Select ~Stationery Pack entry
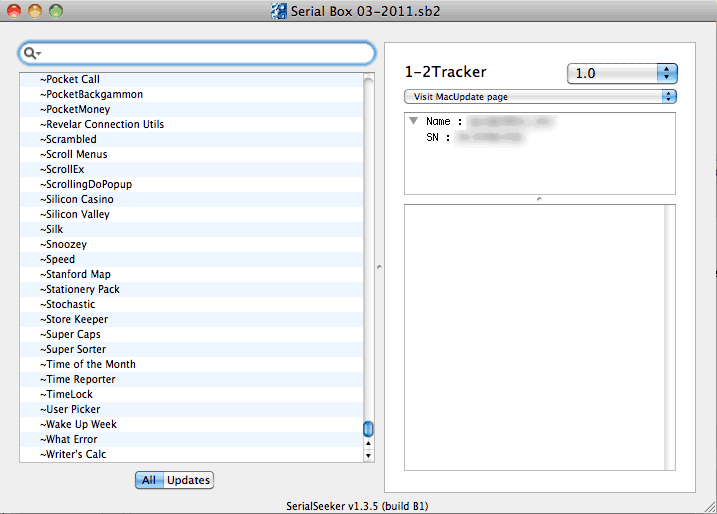Viewport: 717px width, 514px height. 192,289
